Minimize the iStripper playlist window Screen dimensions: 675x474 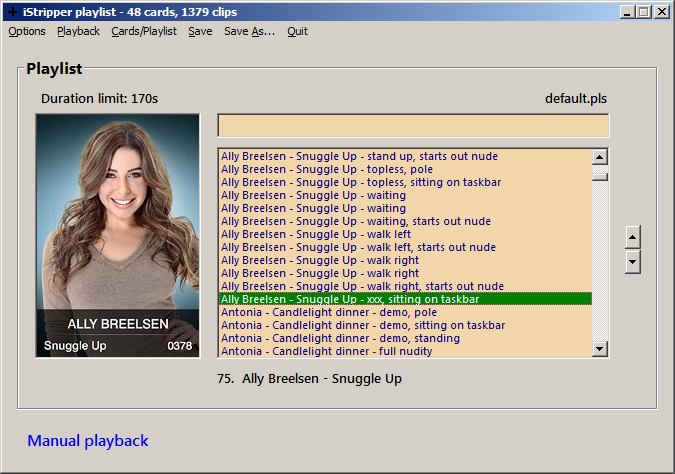(627, 12)
